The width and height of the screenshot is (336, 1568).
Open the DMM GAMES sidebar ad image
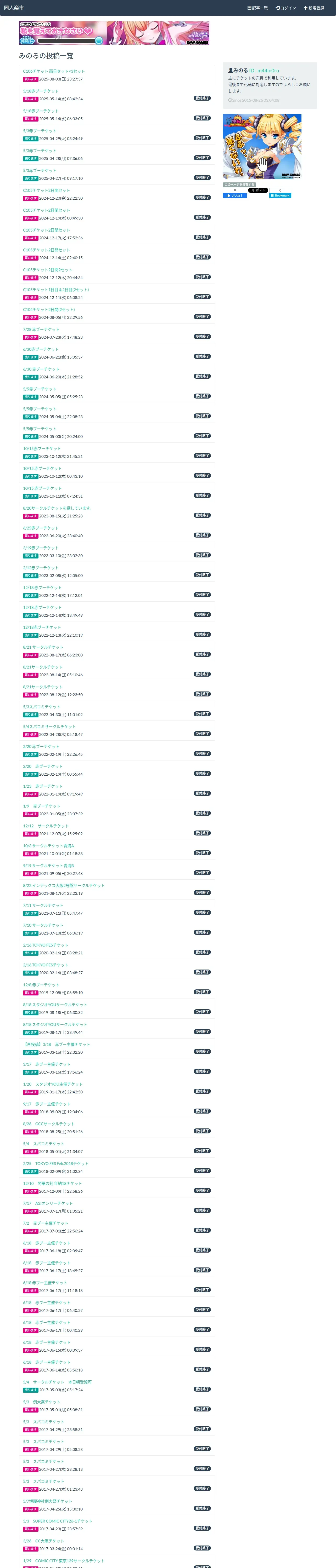point(262,146)
